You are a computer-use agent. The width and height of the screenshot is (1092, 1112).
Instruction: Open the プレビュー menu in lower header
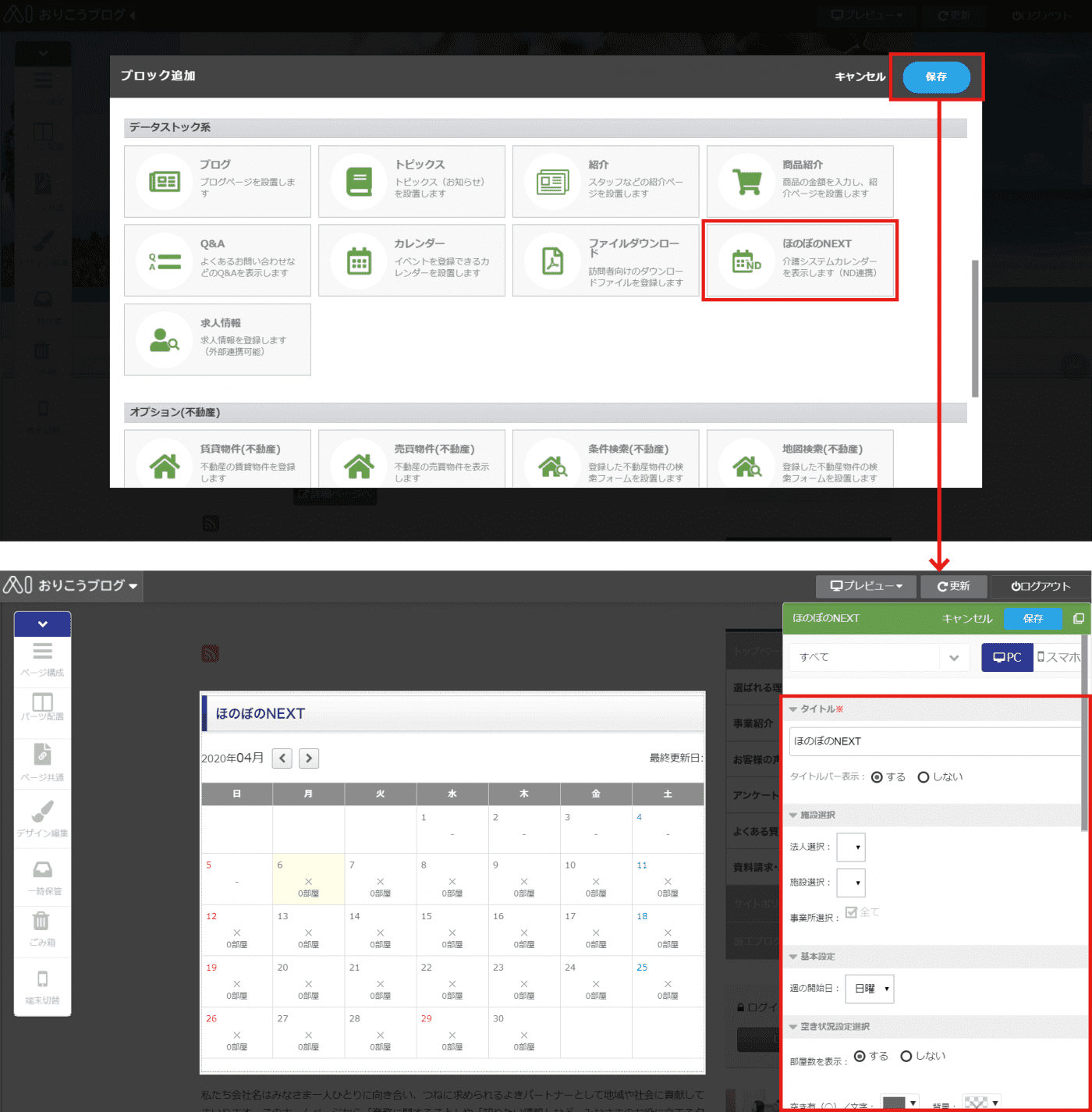point(866,586)
